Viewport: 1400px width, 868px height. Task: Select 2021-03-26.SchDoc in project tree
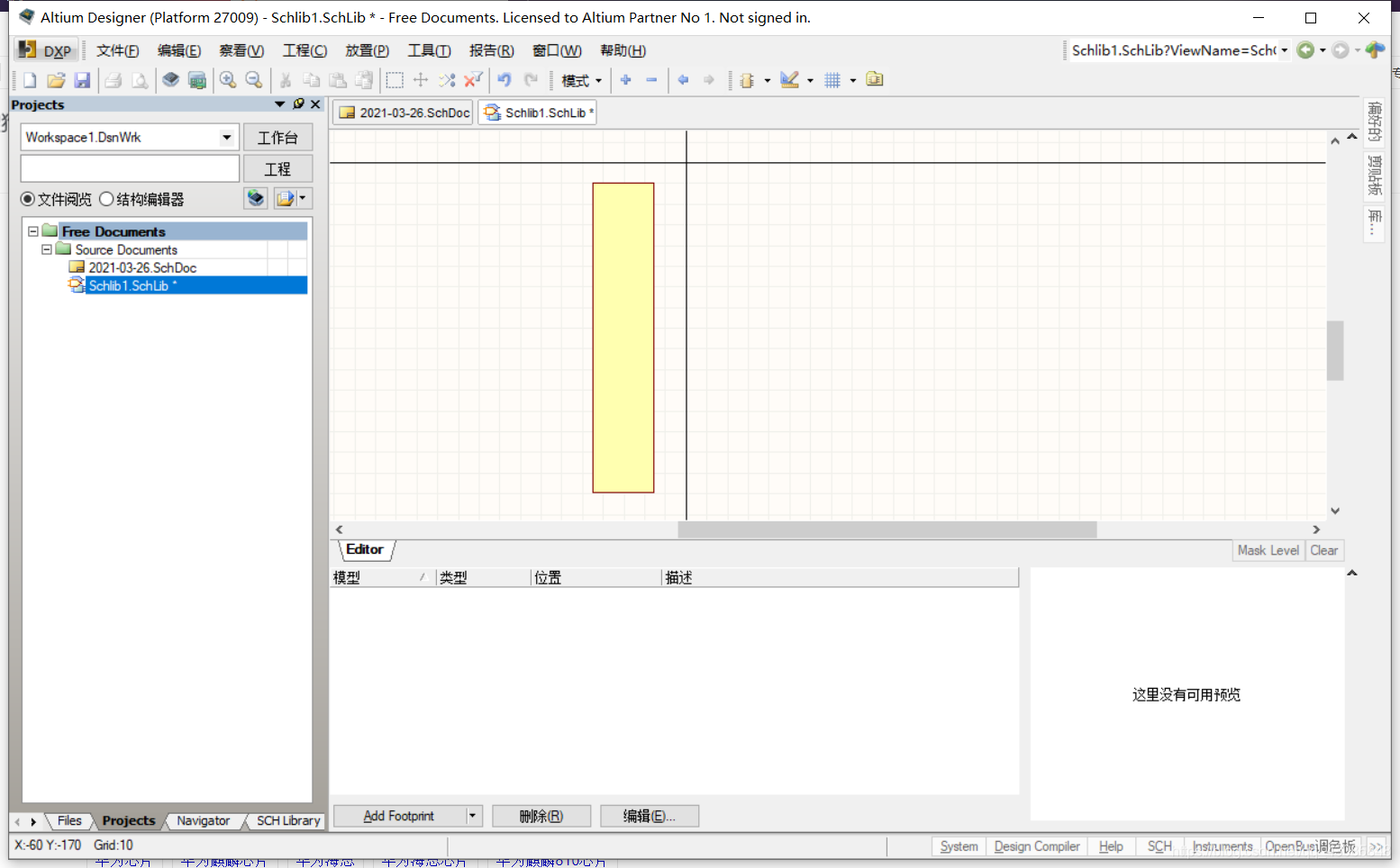(142, 267)
